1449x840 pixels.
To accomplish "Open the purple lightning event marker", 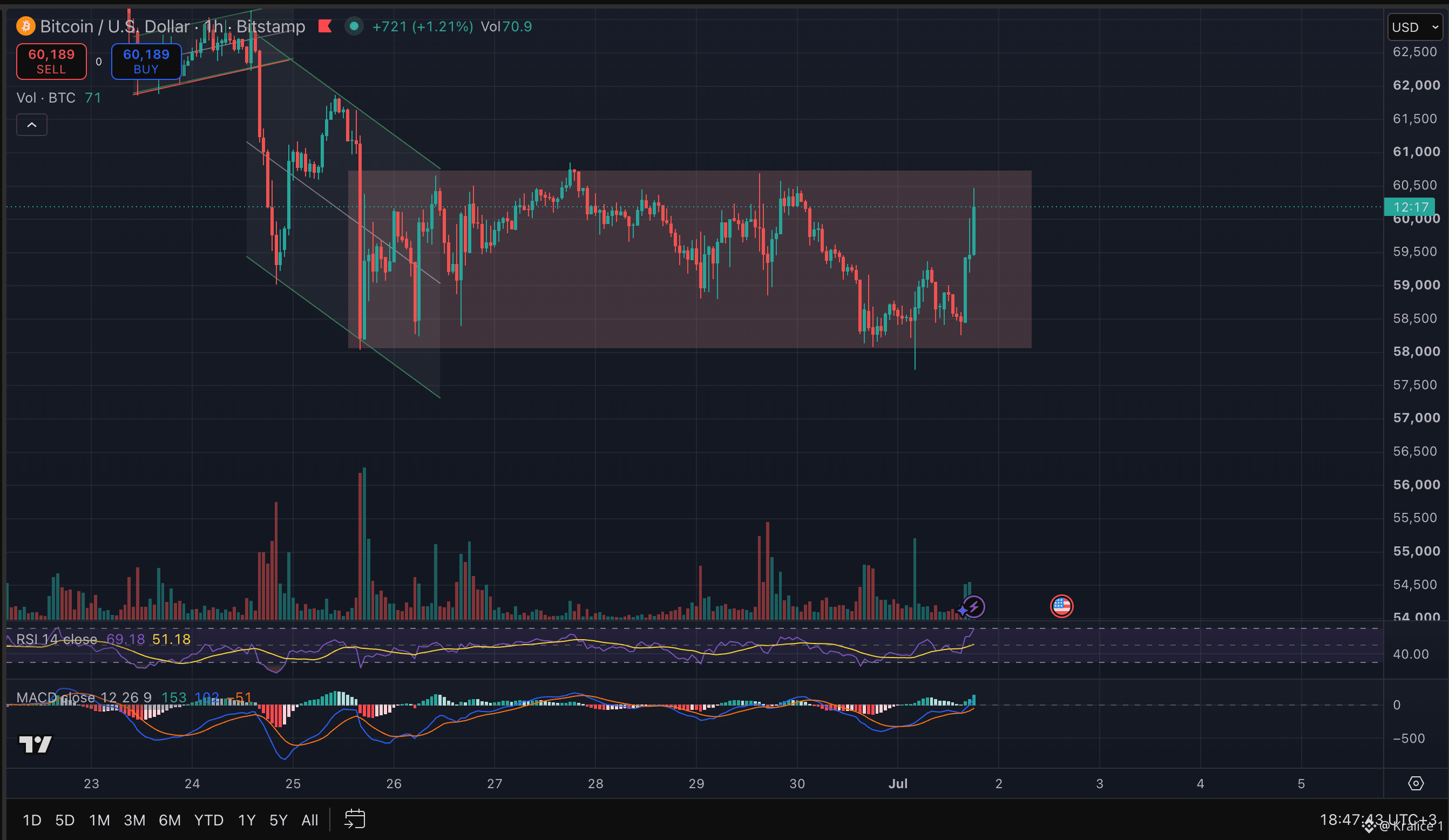I will 973,607.
